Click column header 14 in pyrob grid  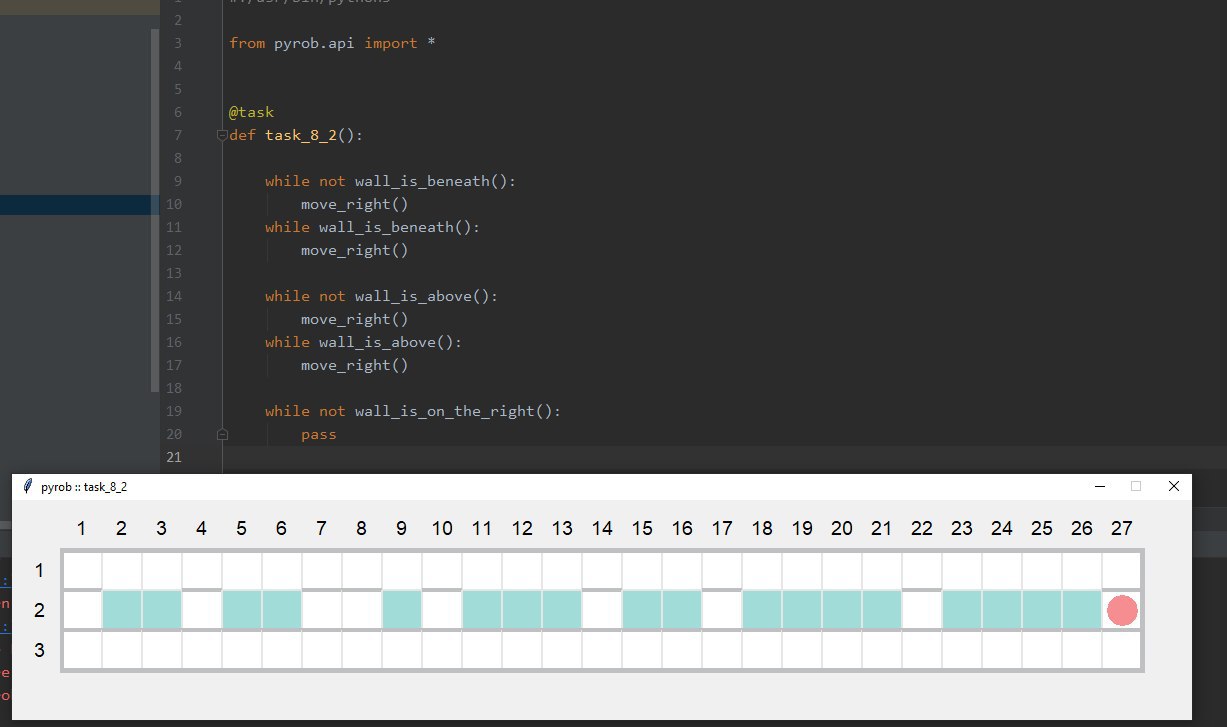click(602, 528)
